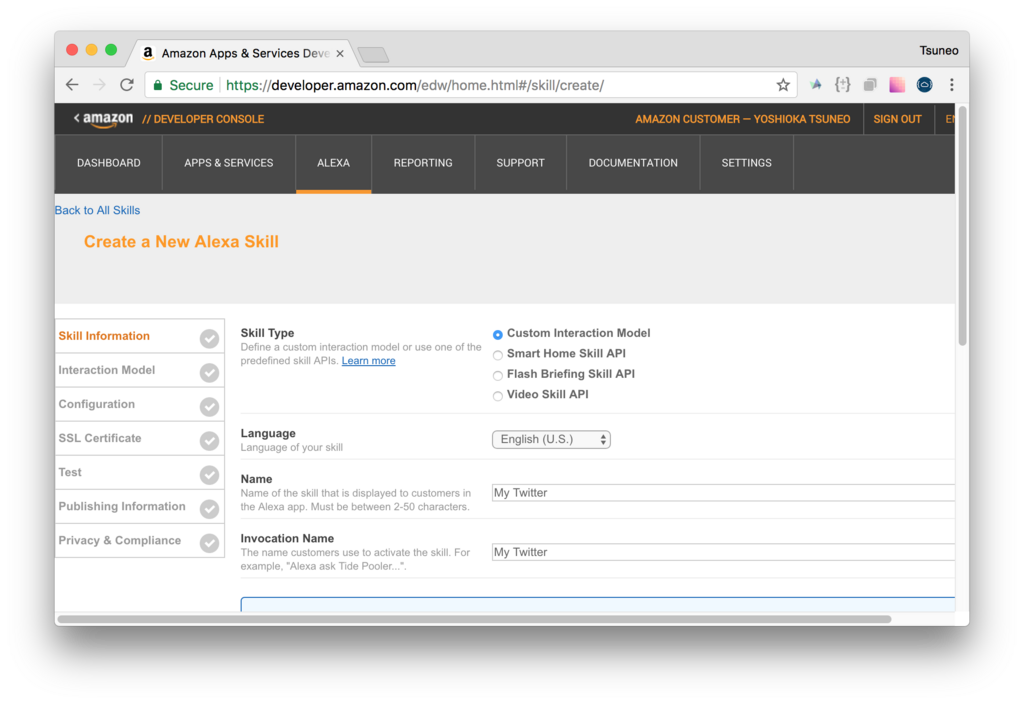Bookmark this page with the star icon
The width and height of the screenshot is (1024, 704).
pyautogui.click(x=783, y=85)
